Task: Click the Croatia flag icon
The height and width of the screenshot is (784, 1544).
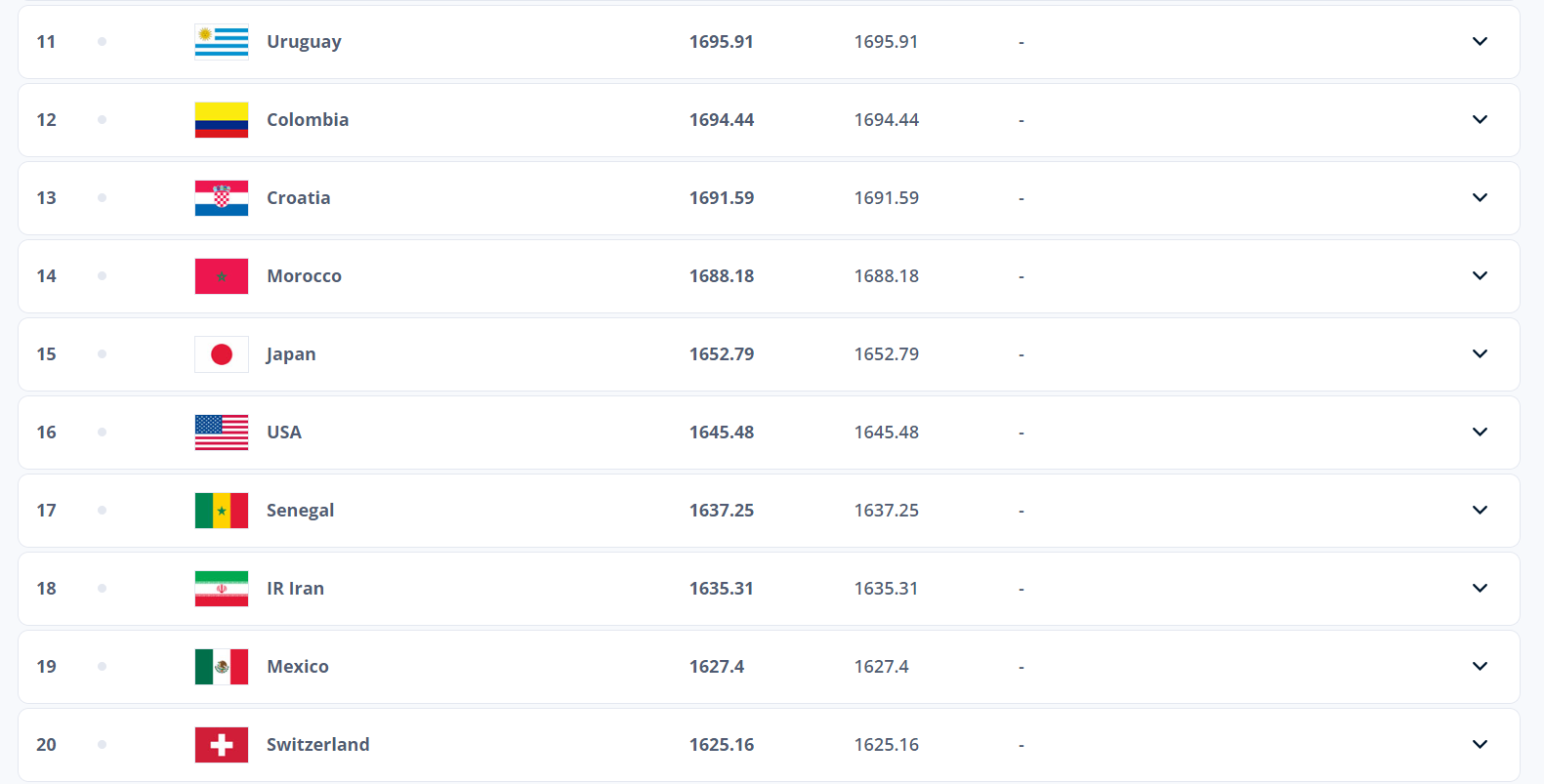Action: click(x=222, y=198)
